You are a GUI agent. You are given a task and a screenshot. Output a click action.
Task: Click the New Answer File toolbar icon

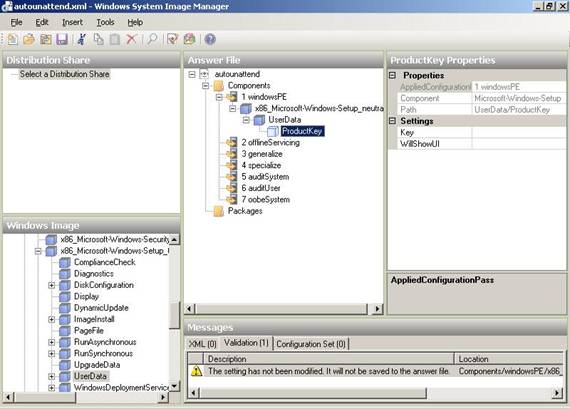[x=13, y=39]
